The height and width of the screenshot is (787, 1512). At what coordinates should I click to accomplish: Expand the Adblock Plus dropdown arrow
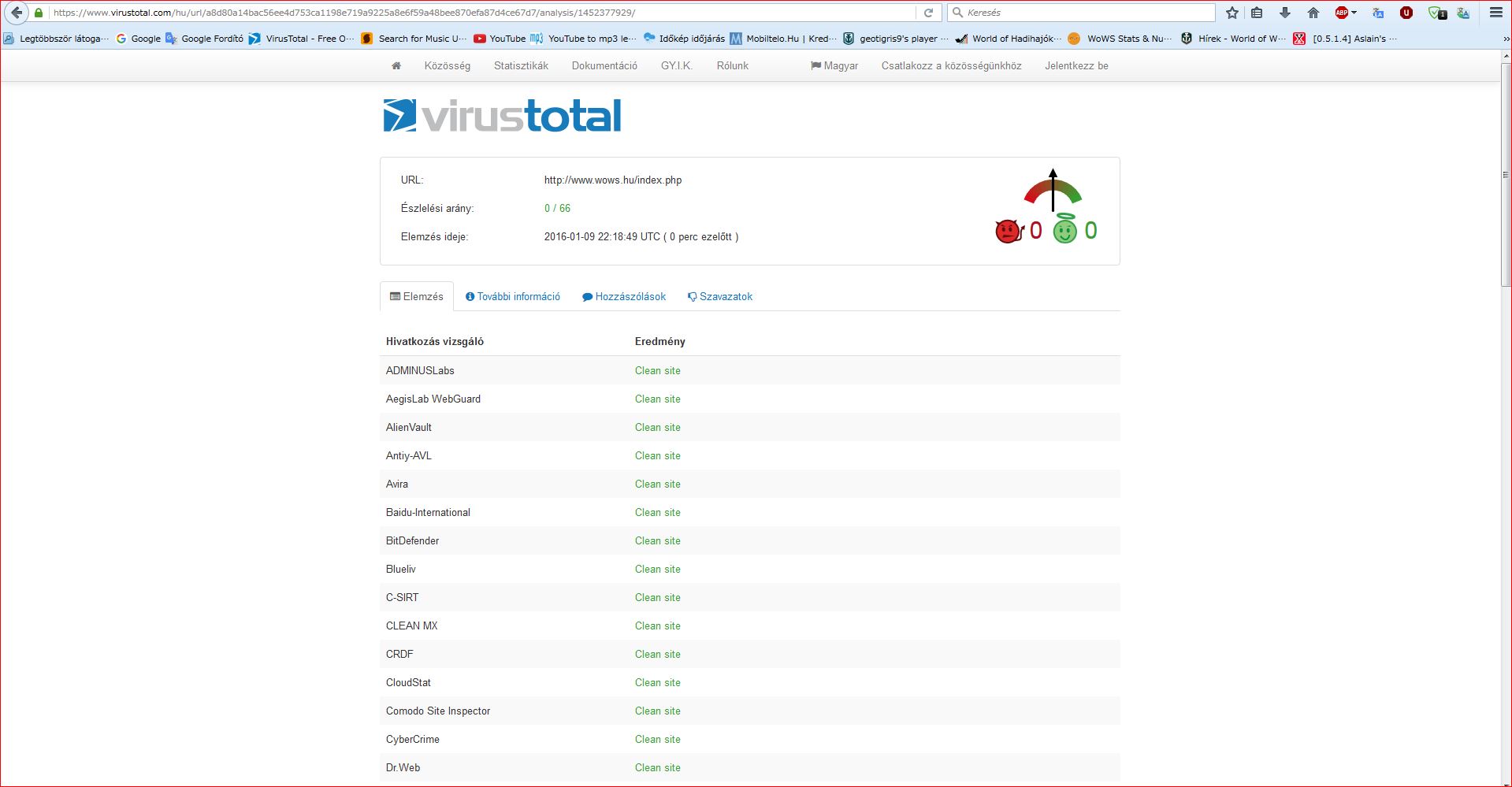click(1354, 13)
